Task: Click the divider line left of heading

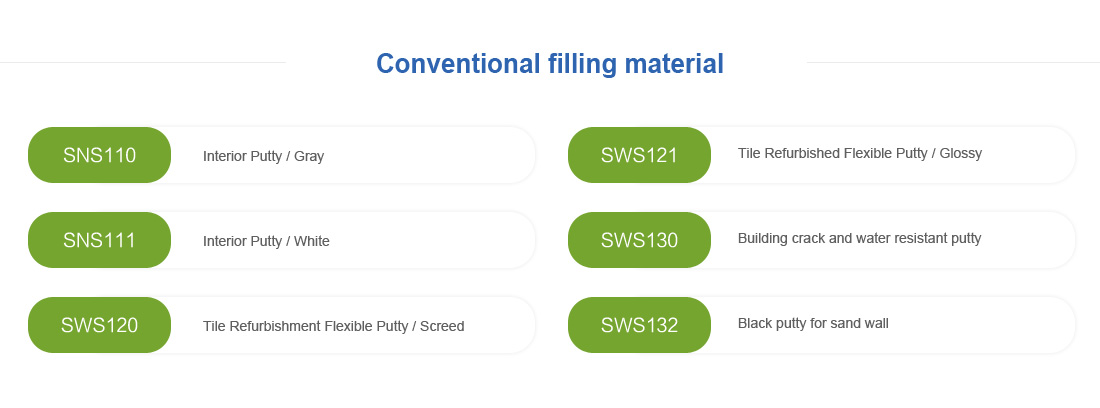Action: [x=142, y=62]
